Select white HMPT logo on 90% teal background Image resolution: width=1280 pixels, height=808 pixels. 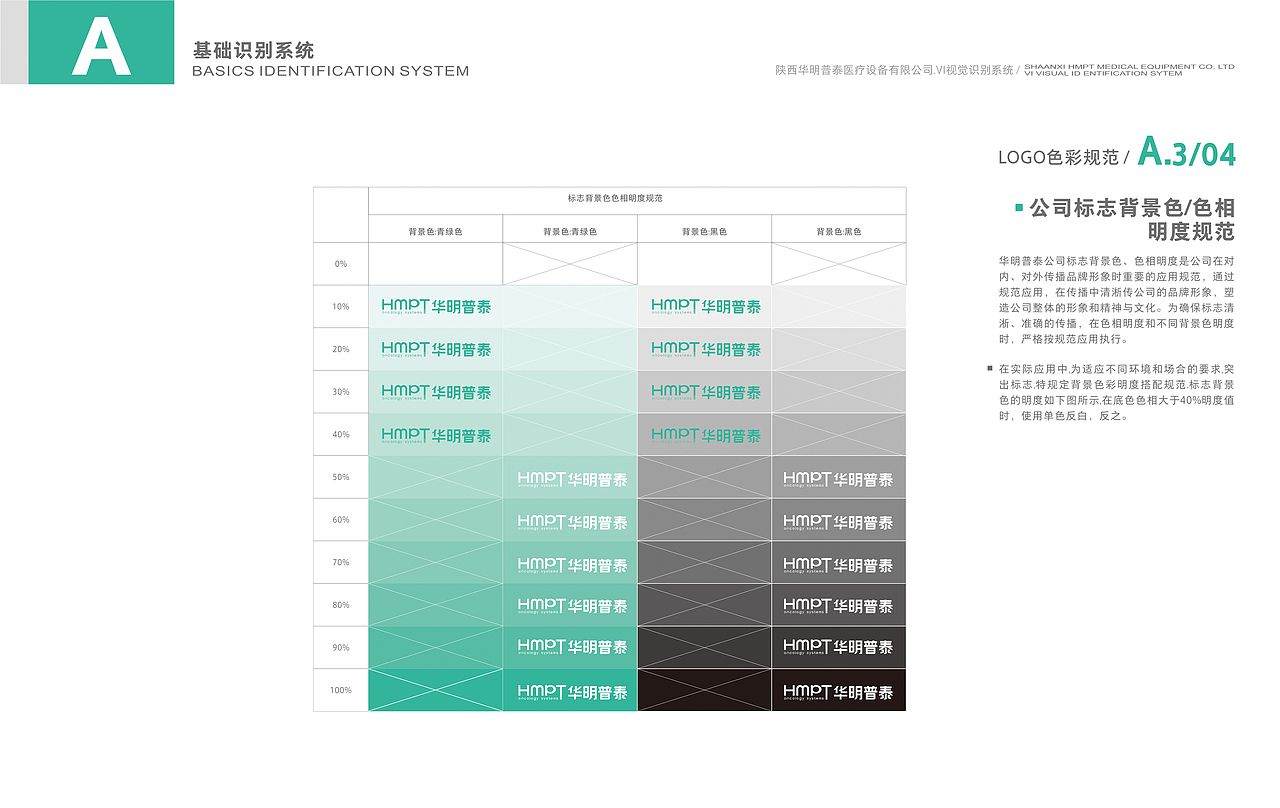573,647
